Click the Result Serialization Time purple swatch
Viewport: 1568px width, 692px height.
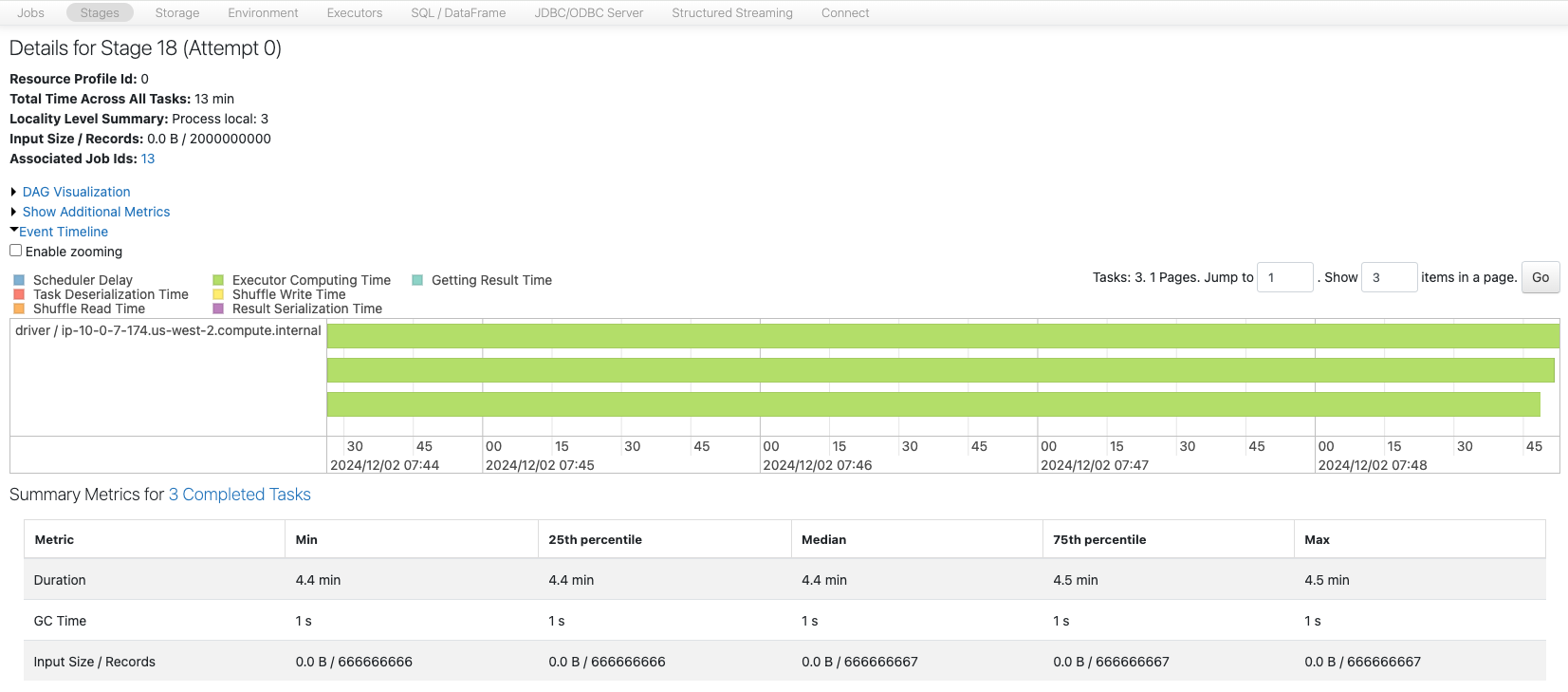218,309
